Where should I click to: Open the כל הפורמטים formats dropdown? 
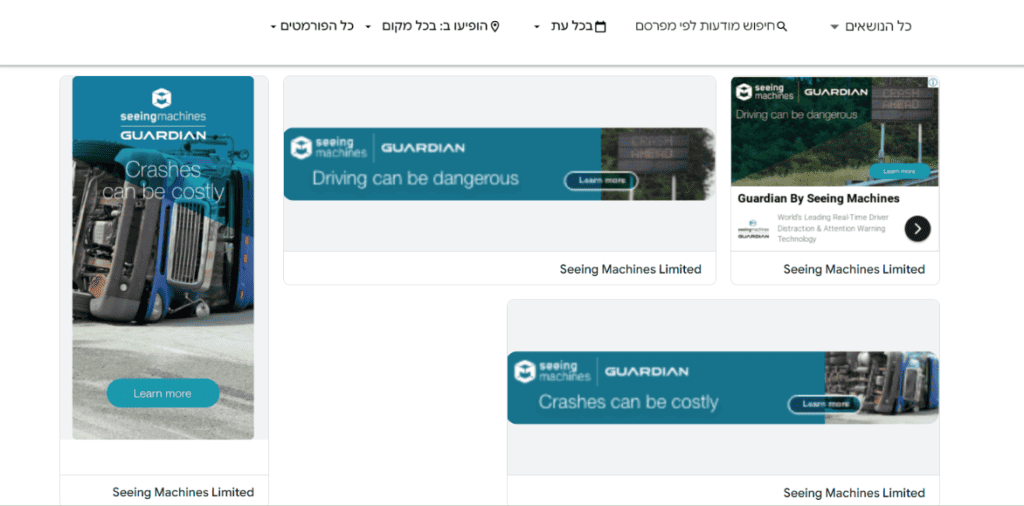pos(312,26)
